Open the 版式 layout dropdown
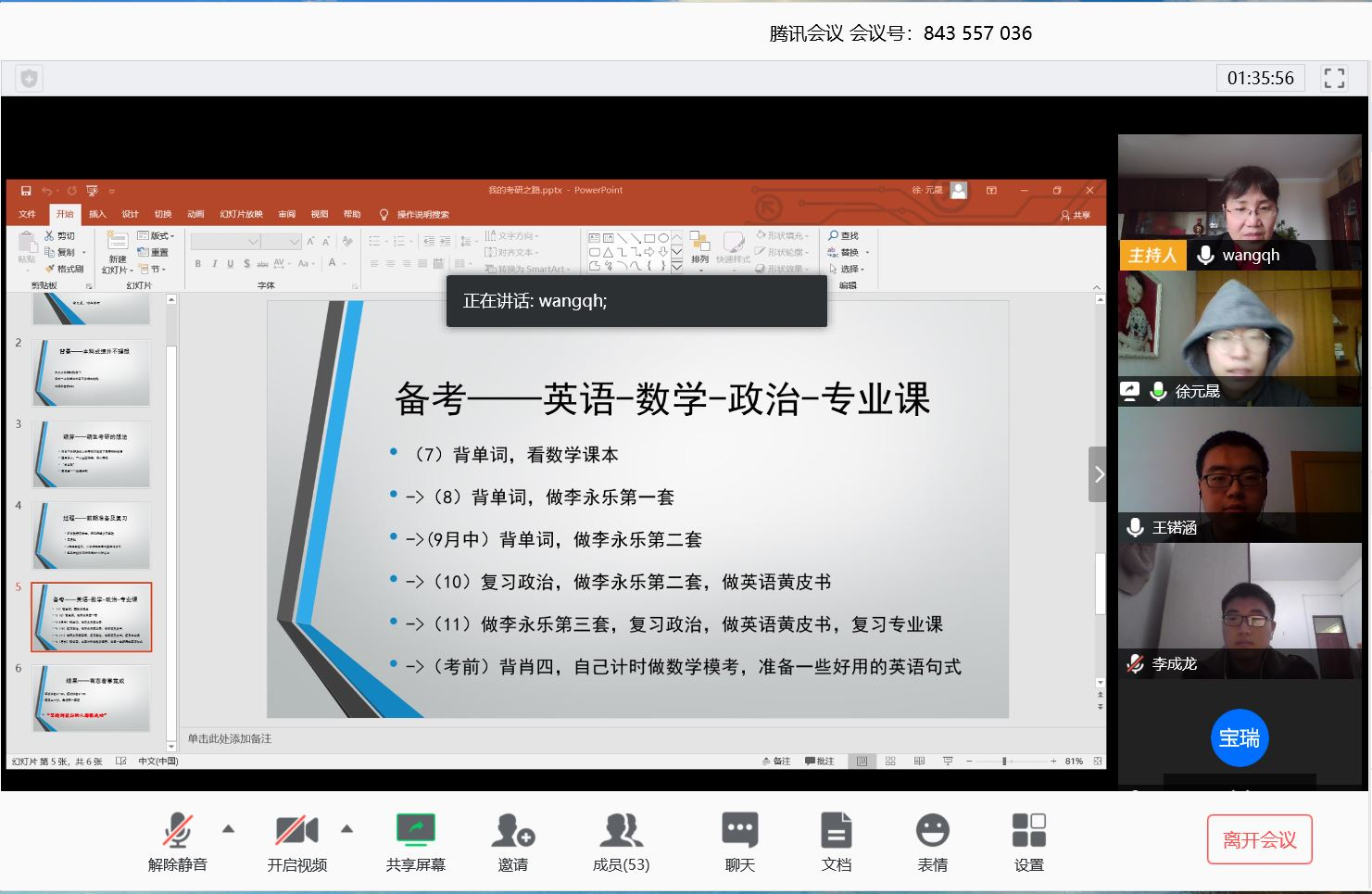The image size is (1372, 894). coord(156,236)
